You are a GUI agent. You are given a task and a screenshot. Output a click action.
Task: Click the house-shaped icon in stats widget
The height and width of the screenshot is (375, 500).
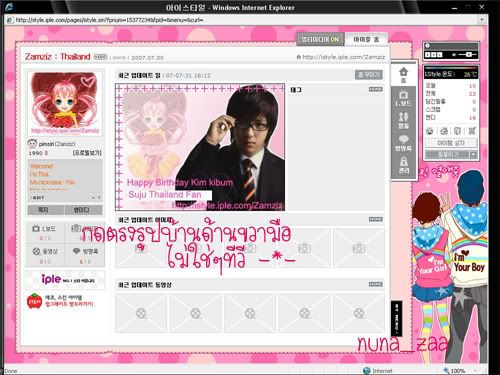(x=444, y=131)
